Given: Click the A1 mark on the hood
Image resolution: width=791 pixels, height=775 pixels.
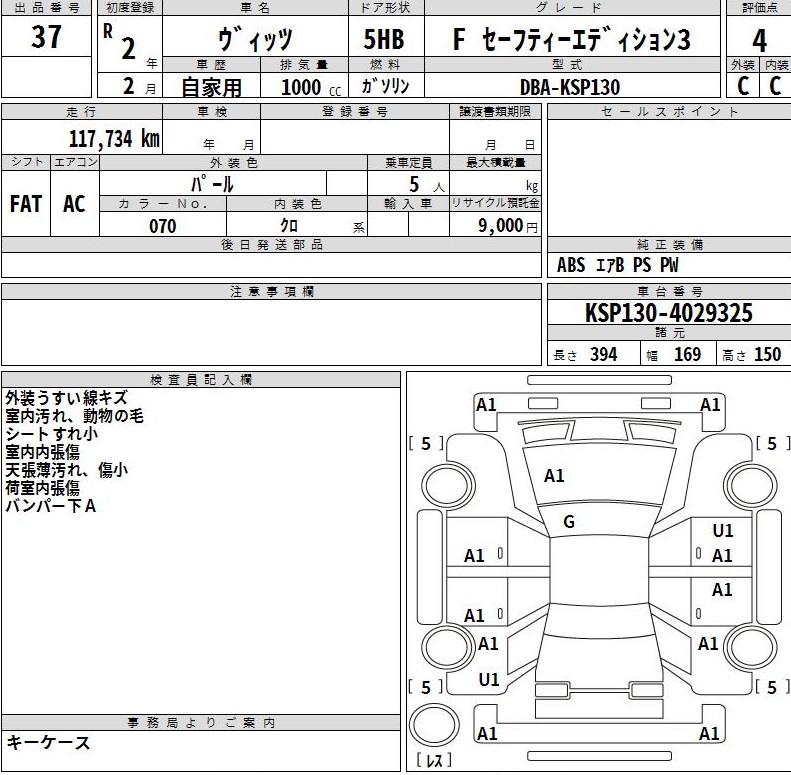Looking at the screenshot, I should 554,476.
